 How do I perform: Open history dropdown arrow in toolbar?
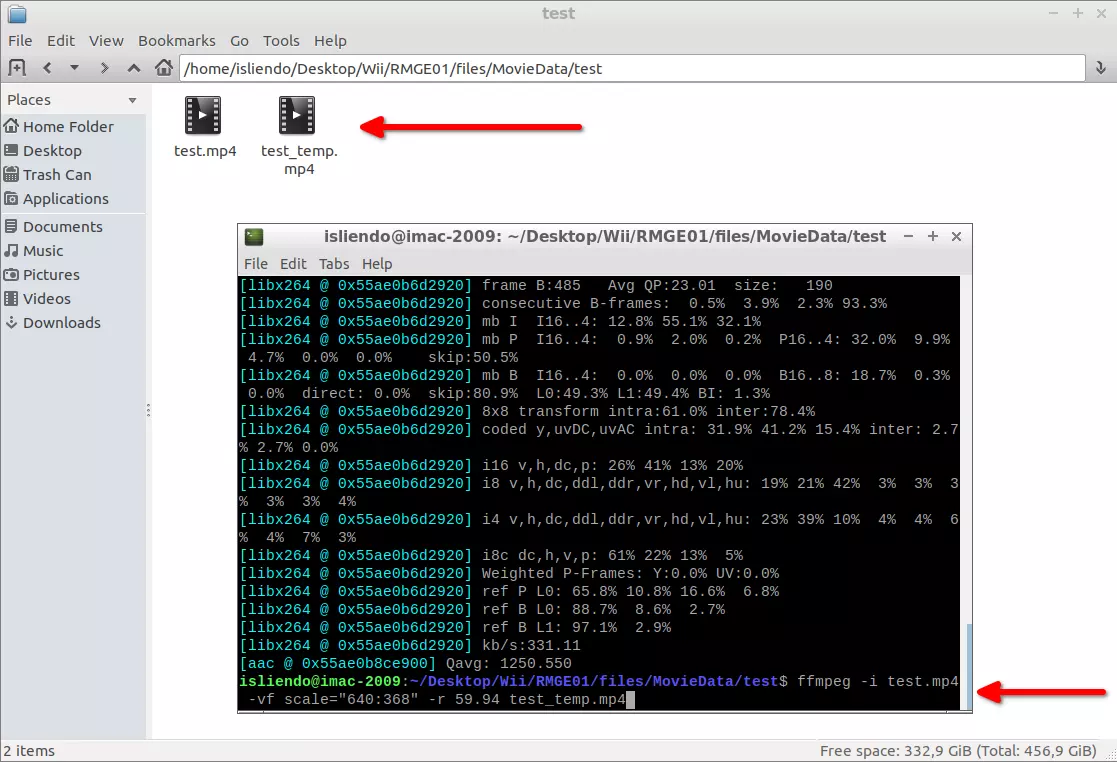coord(74,68)
